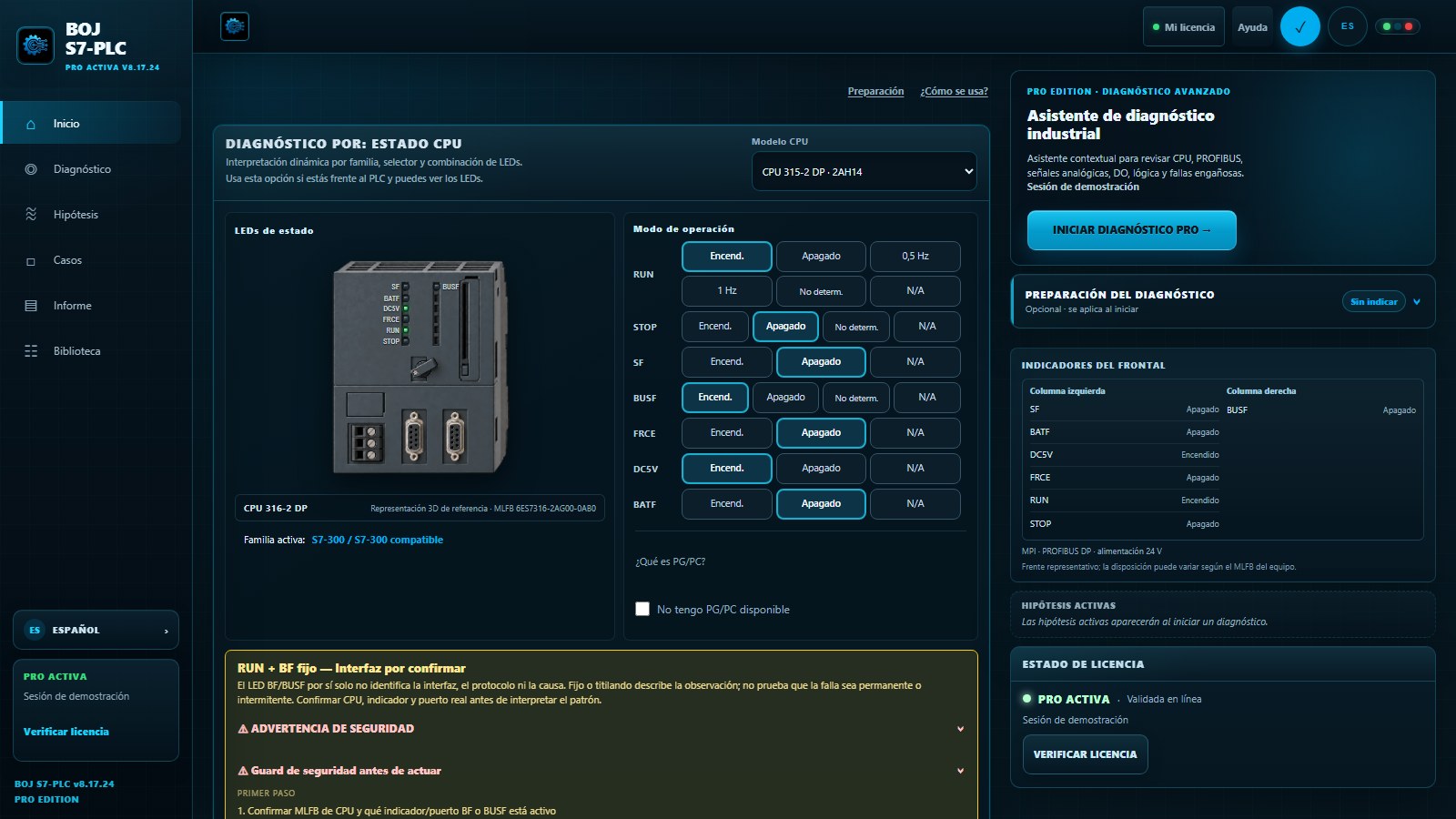
Task: Open the Diagnóstico menu item
Action: 91,169
